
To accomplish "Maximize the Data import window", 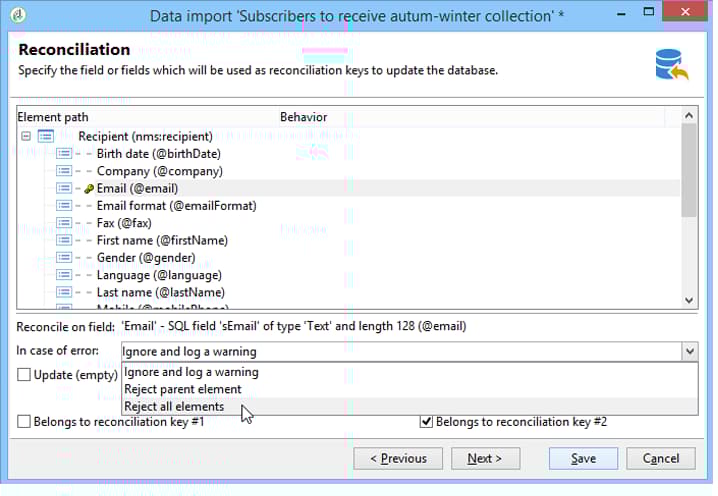I will click(x=648, y=12).
